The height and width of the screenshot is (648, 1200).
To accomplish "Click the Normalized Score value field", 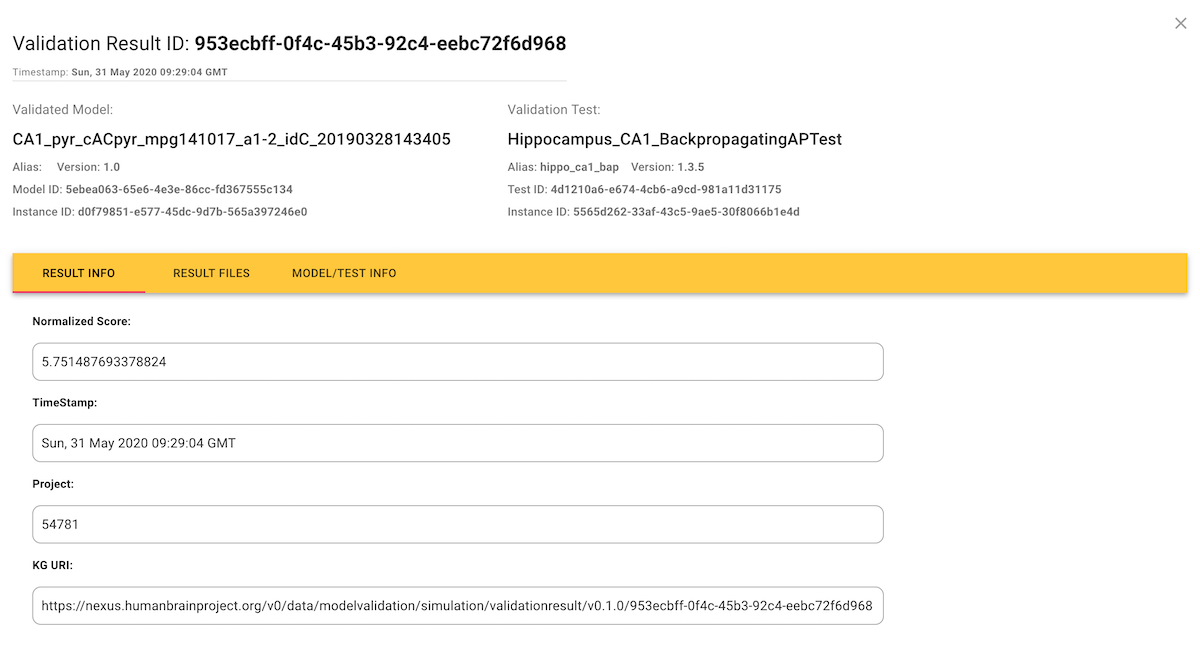I will tap(457, 362).
